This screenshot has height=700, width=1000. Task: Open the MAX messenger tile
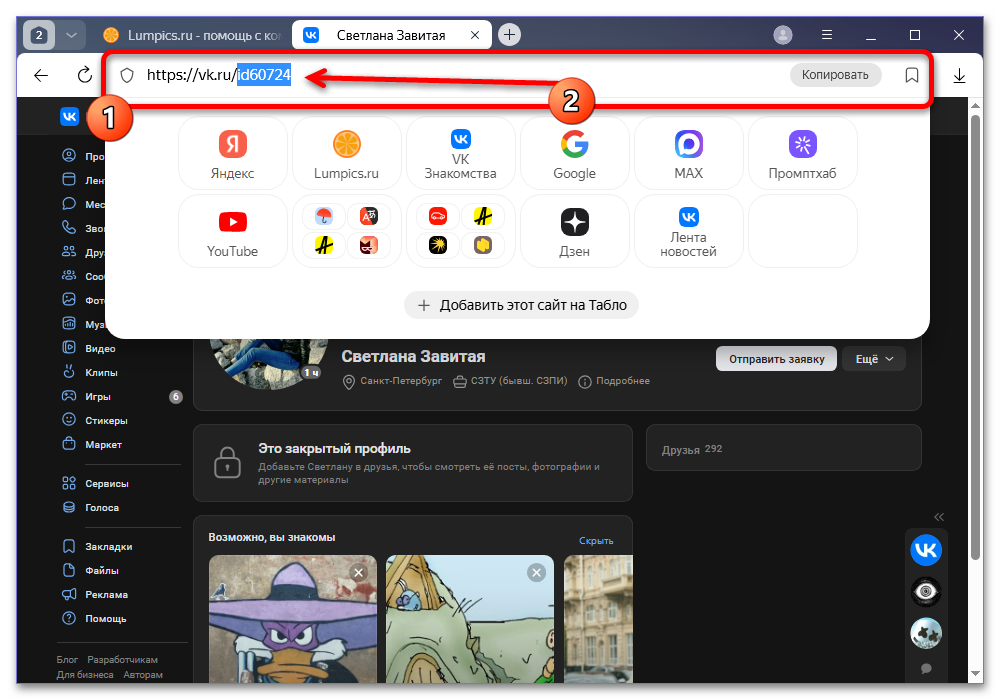coord(689,154)
